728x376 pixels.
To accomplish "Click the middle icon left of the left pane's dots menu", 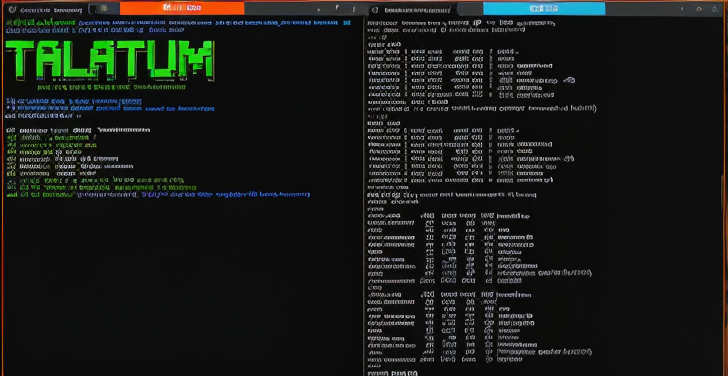I will [337, 7].
